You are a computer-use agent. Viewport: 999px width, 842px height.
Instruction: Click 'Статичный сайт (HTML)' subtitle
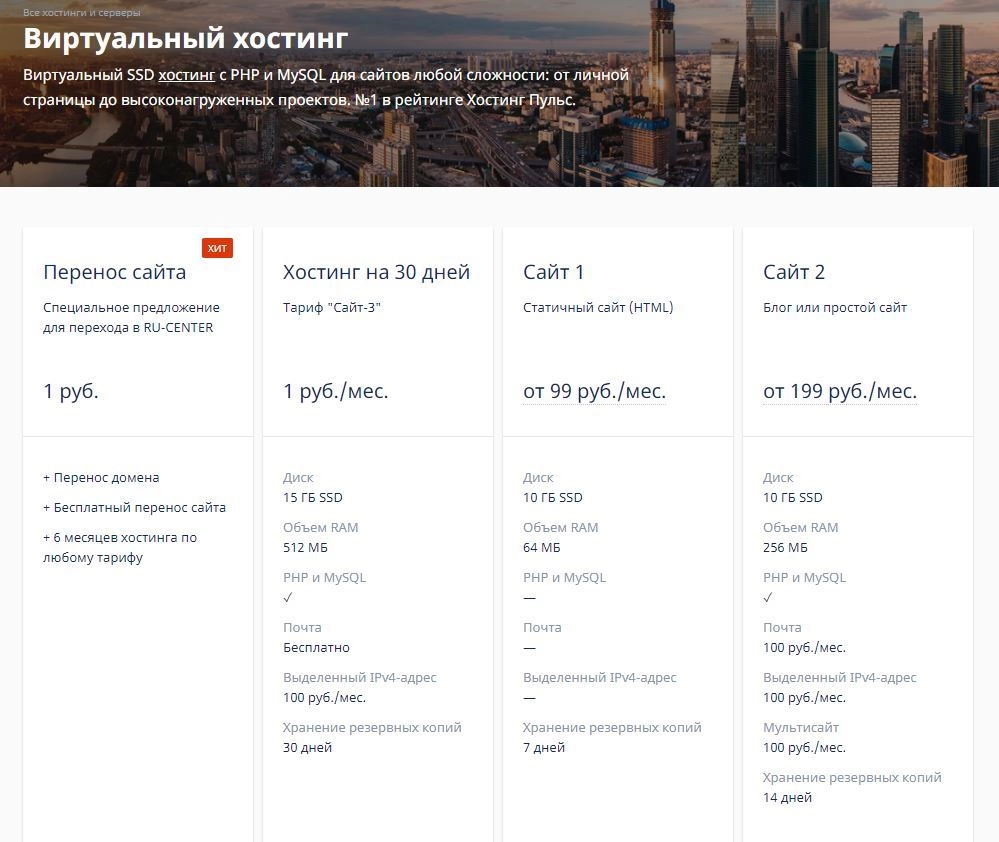click(x=598, y=308)
